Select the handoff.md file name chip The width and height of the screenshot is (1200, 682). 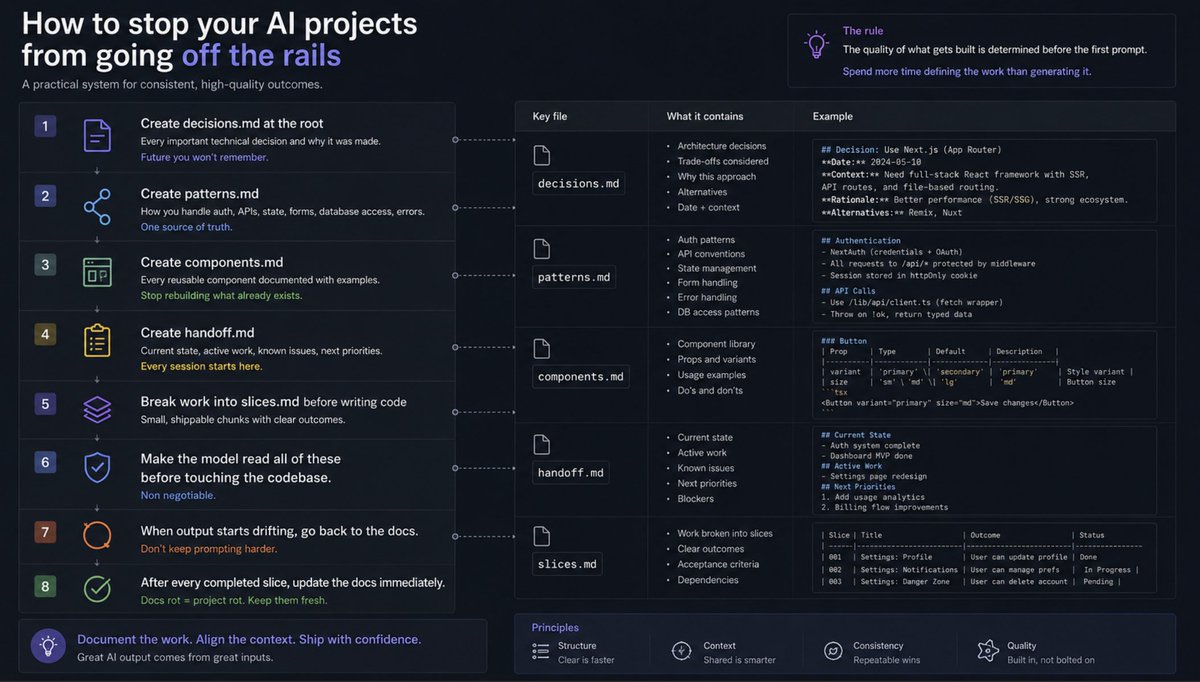571,472
